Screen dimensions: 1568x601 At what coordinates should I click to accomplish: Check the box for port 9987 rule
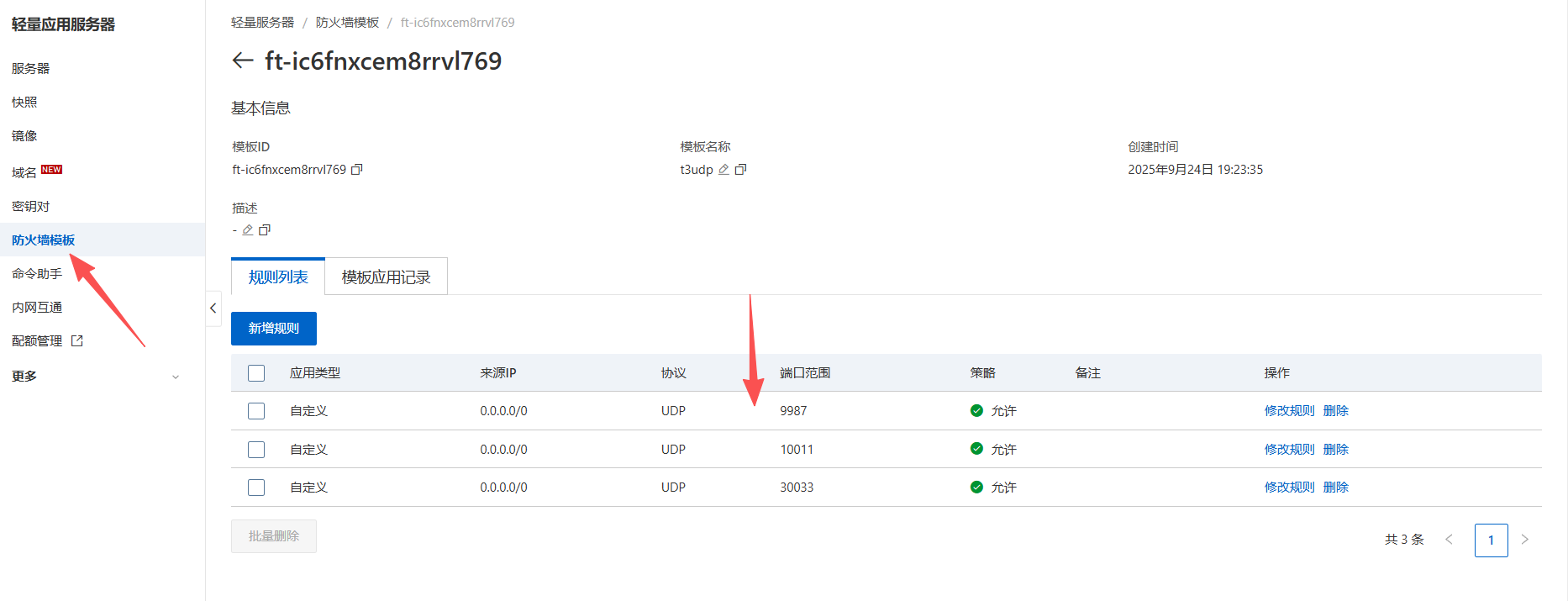[x=256, y=411]
